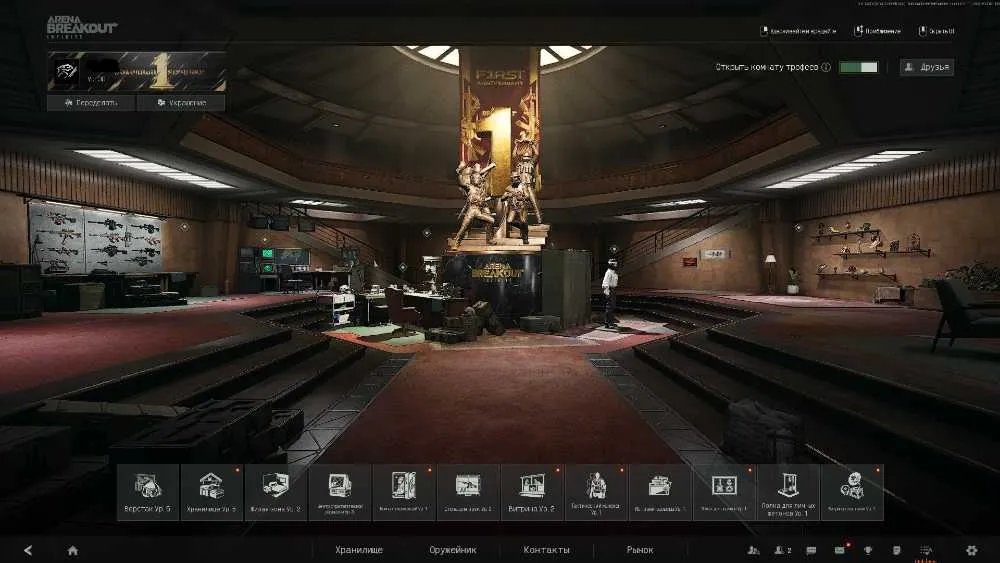Click the Arena Breakout logo top left
1000x563 pixels.
(x=82, y=27)
